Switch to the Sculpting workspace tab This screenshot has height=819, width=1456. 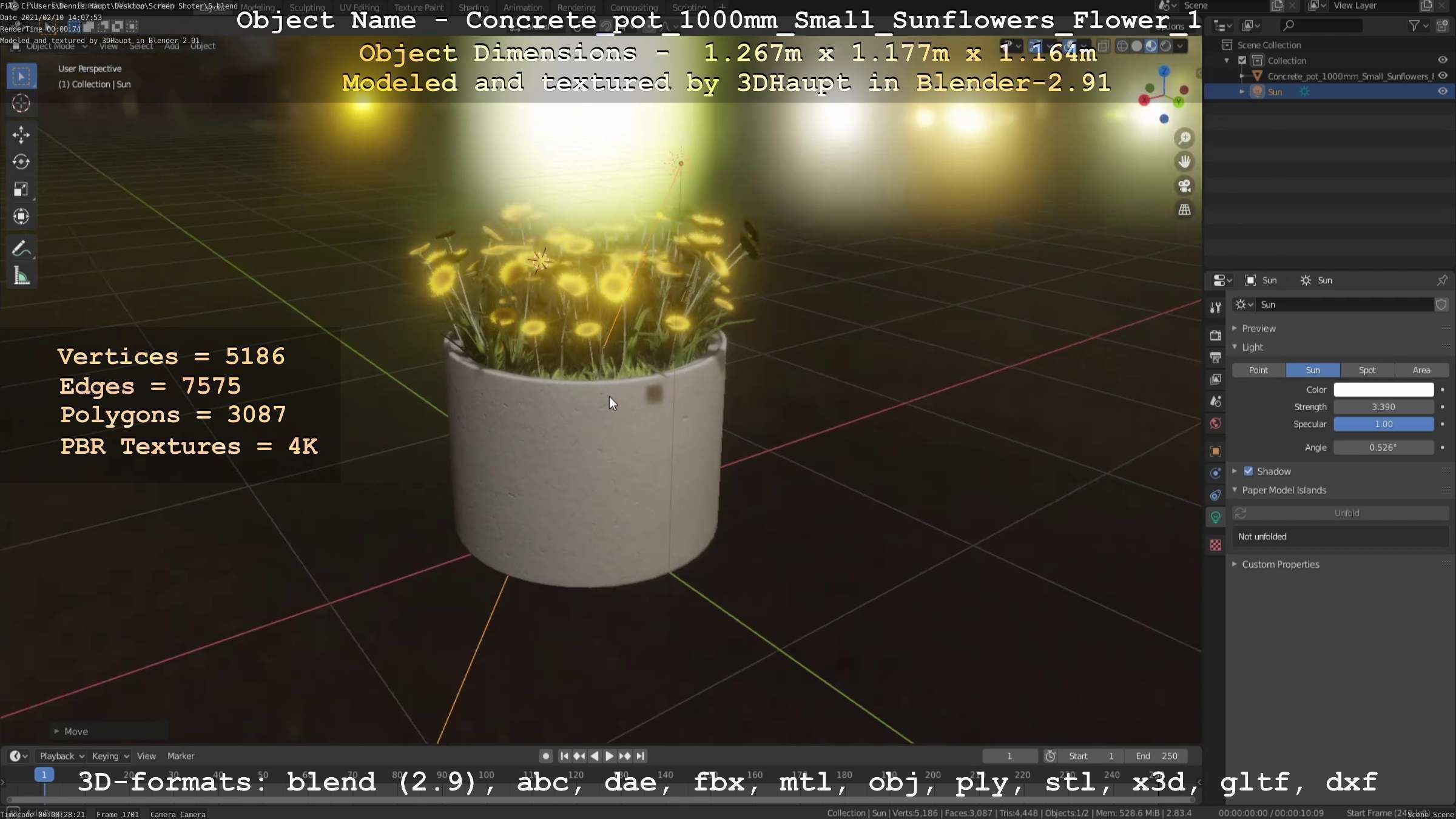tap(307, 7)
